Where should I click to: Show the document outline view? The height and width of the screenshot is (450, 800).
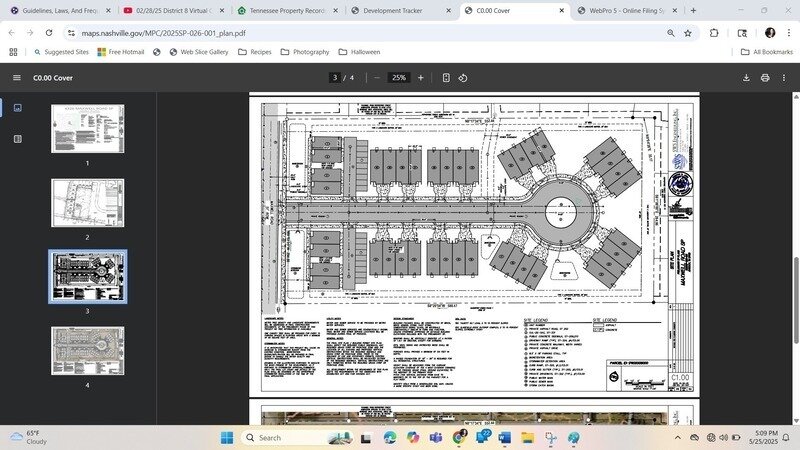pyautogui.click(x=17, y=139)
